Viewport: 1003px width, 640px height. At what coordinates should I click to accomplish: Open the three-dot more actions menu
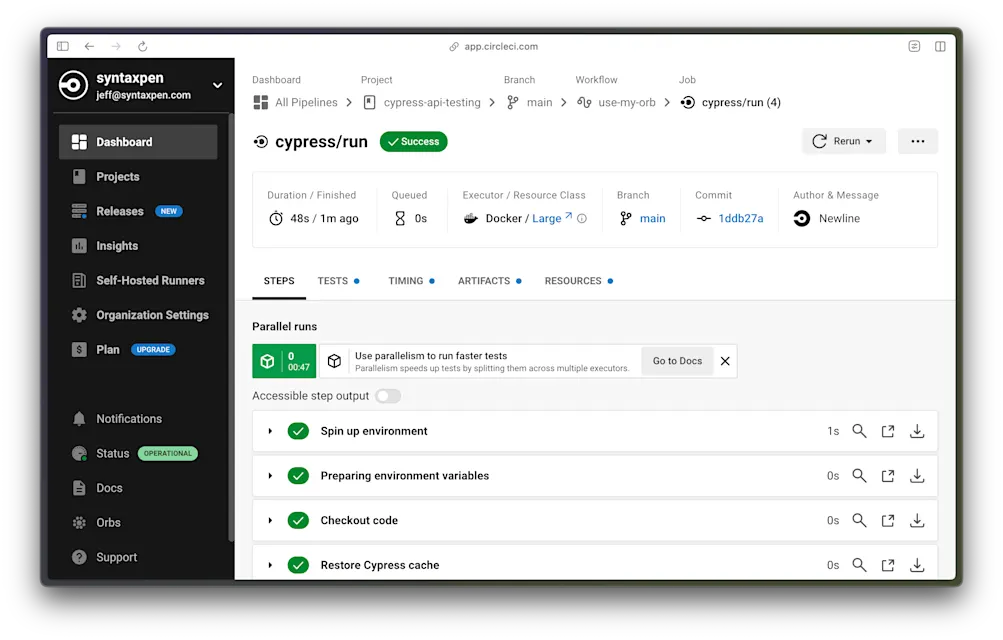pyautogui.click(x=917, y=141)
